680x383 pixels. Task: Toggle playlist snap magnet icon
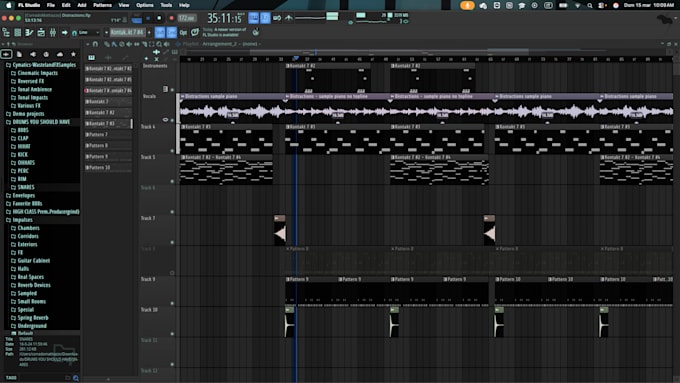(x=95, y=44)
